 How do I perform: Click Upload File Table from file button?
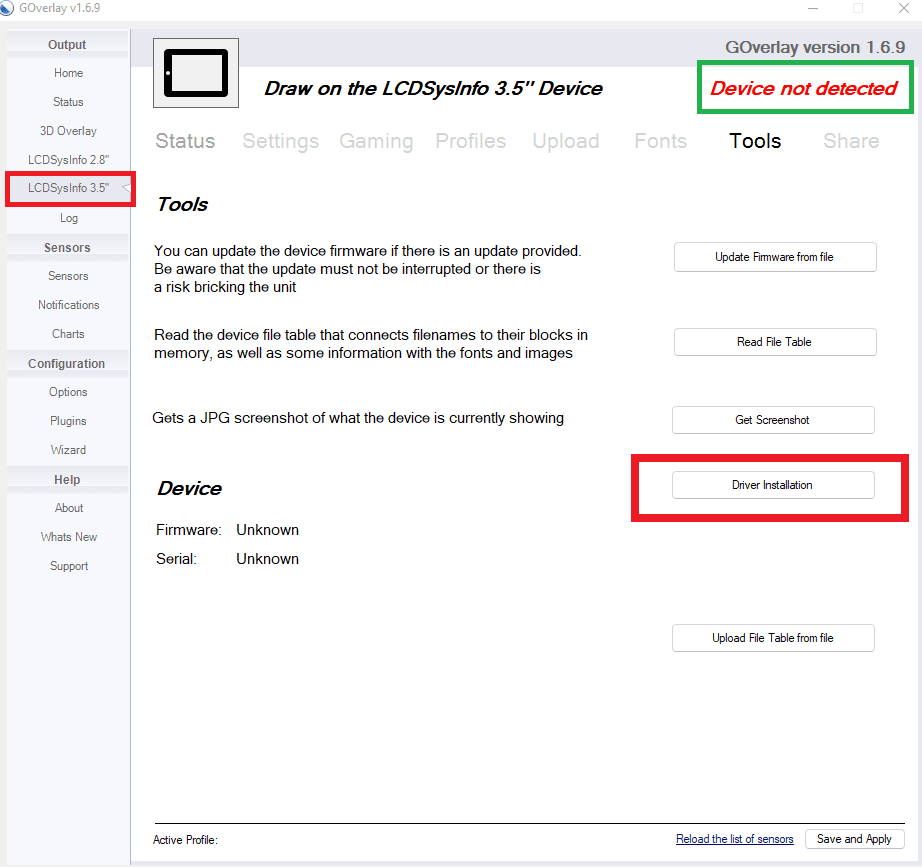click(773, 638)
